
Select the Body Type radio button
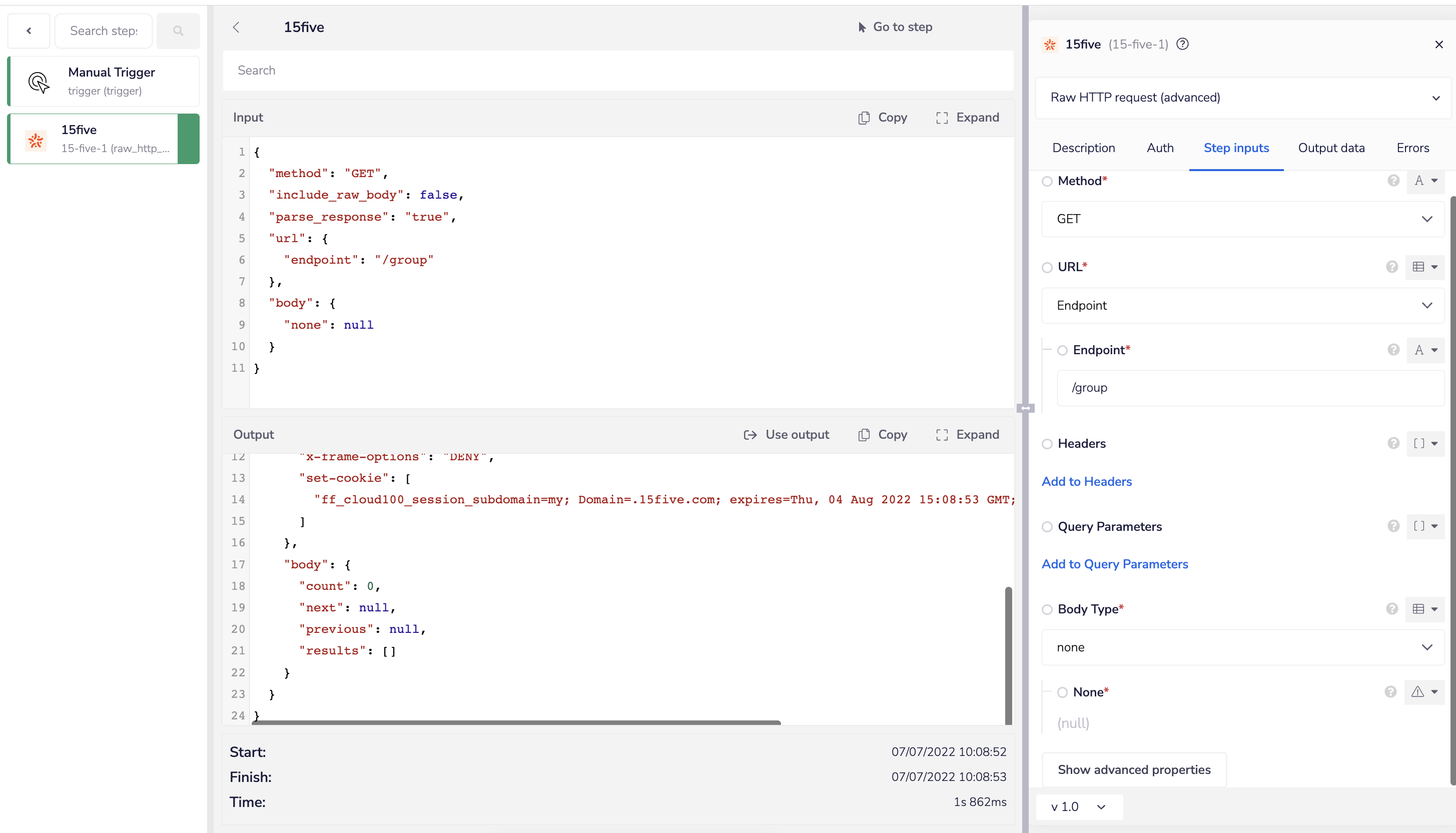1047,609
